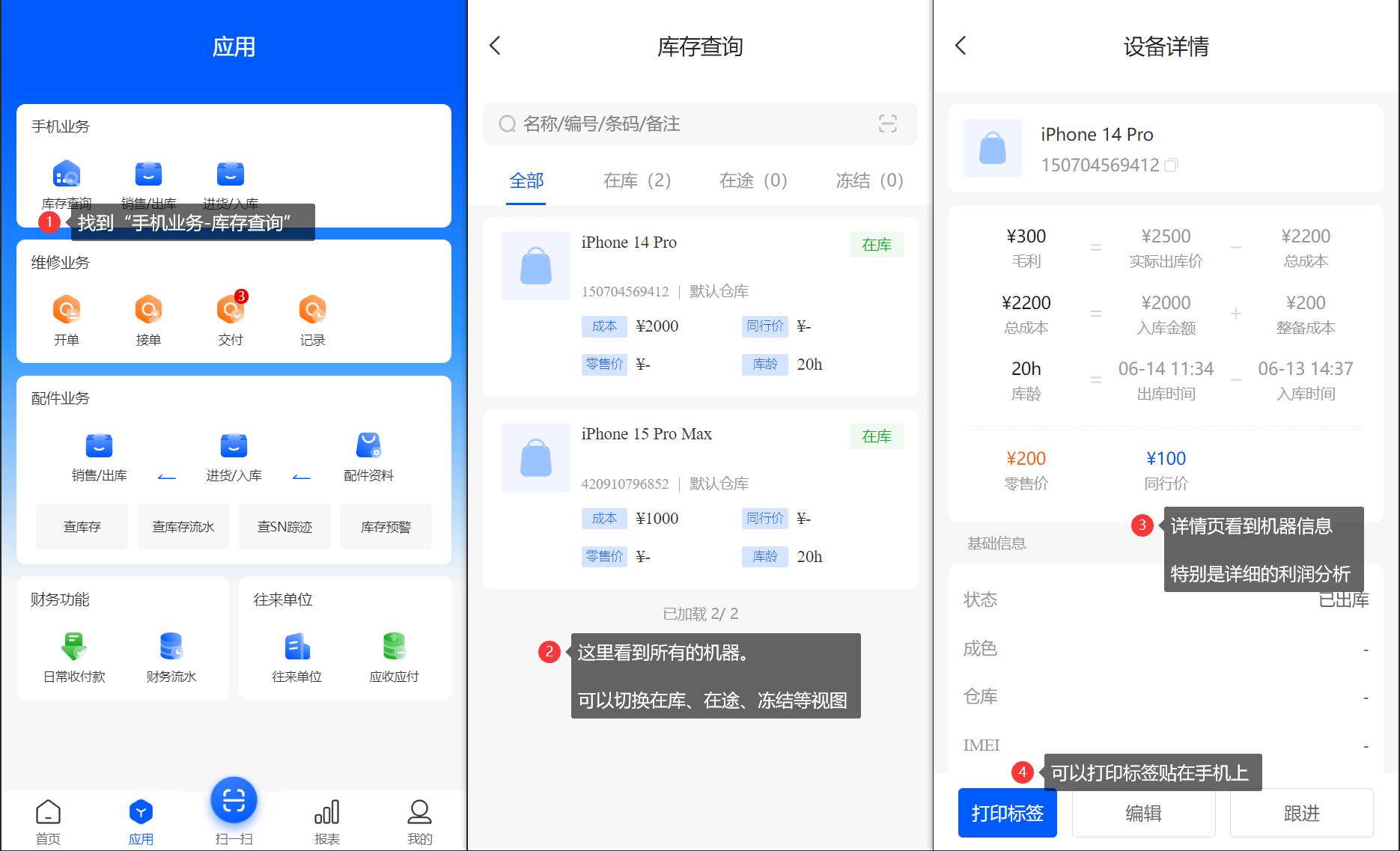The image size is (1400, 851).
Task: Focus the 名称/编号/条码/备注 search field
Action: pyautogui.click(x=700, y=123)
